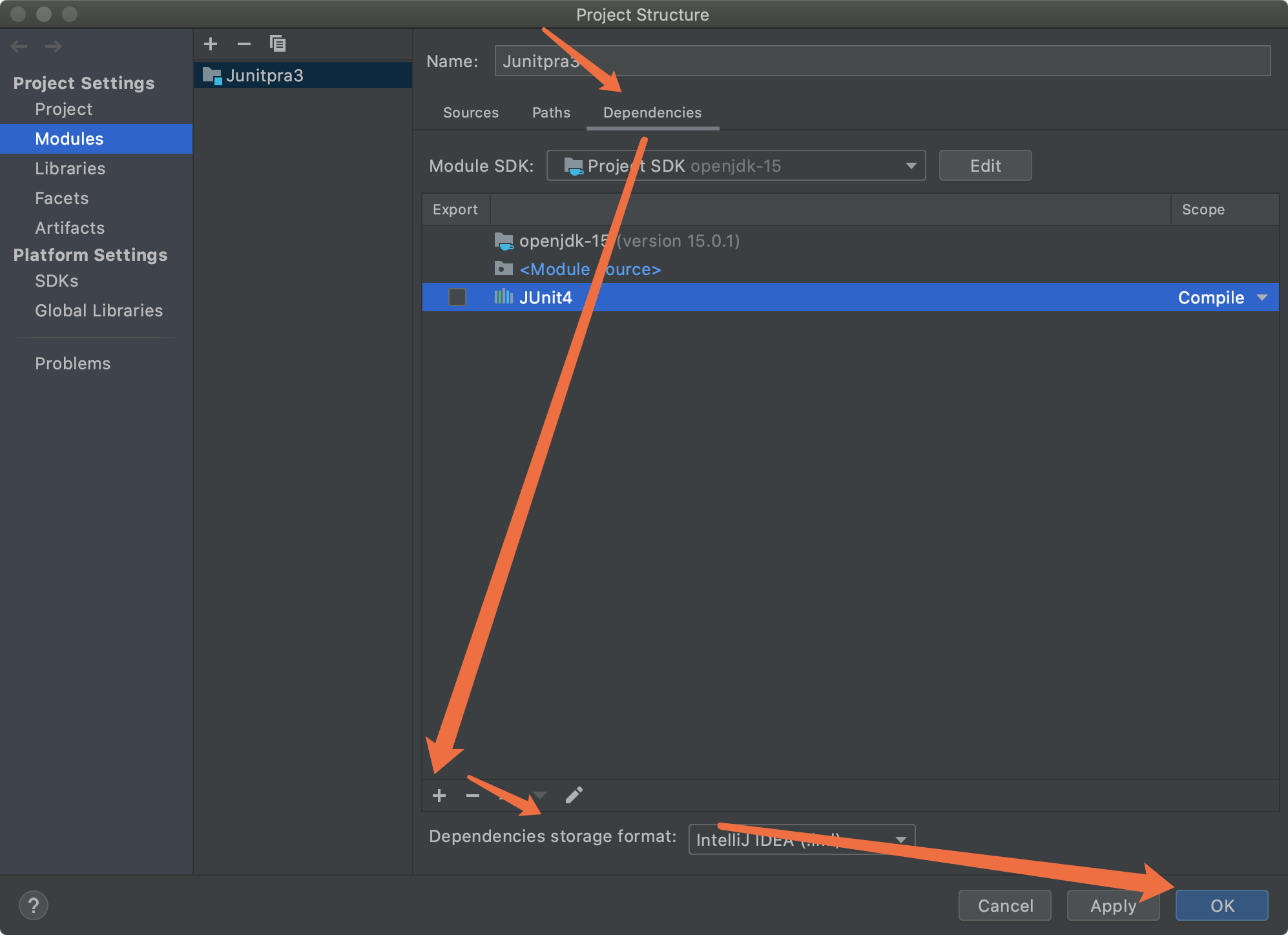Remove the selected dependency with the minus icon
Viewport: 1288px width, 935px height.
point(473,796)
